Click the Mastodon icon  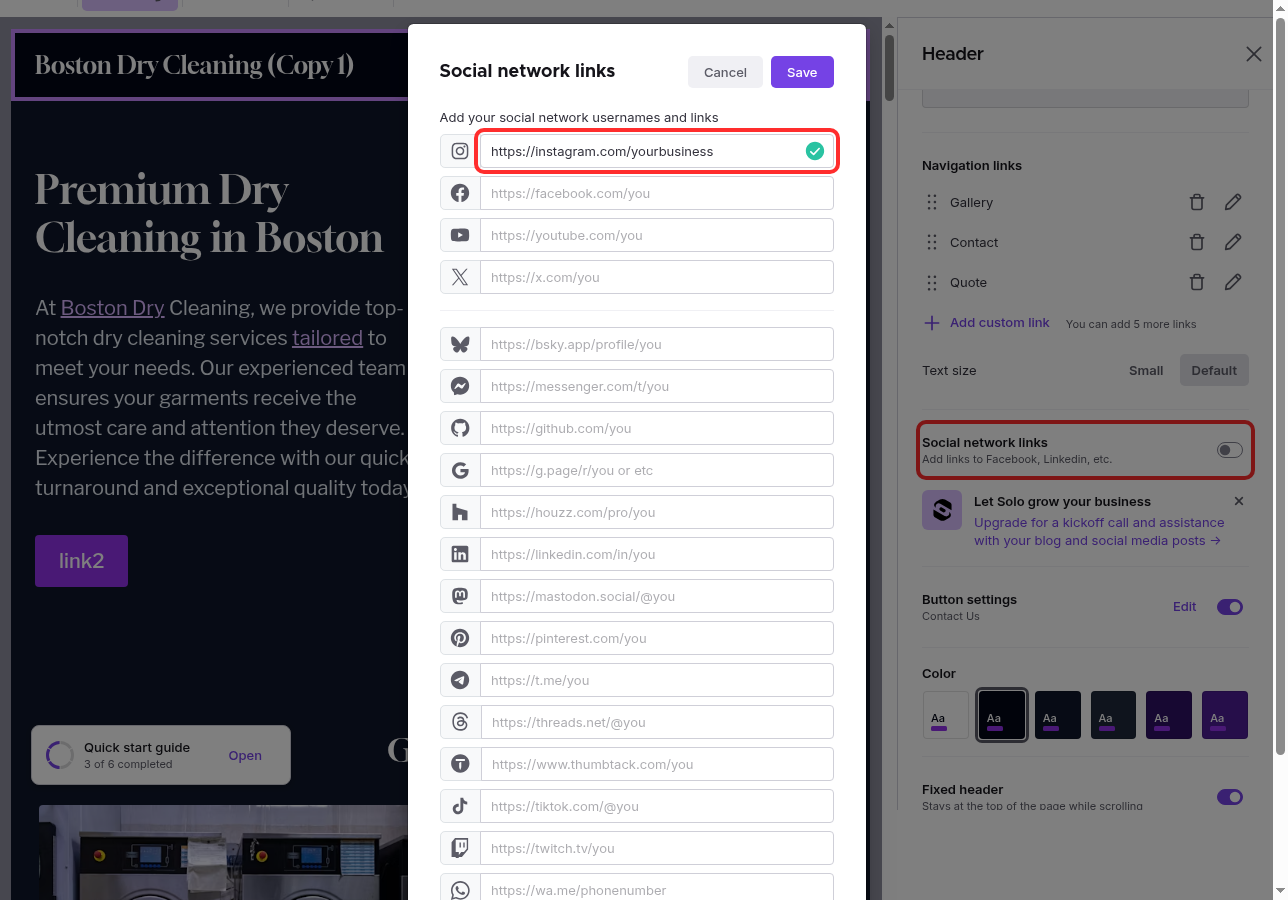click(460, 596)
